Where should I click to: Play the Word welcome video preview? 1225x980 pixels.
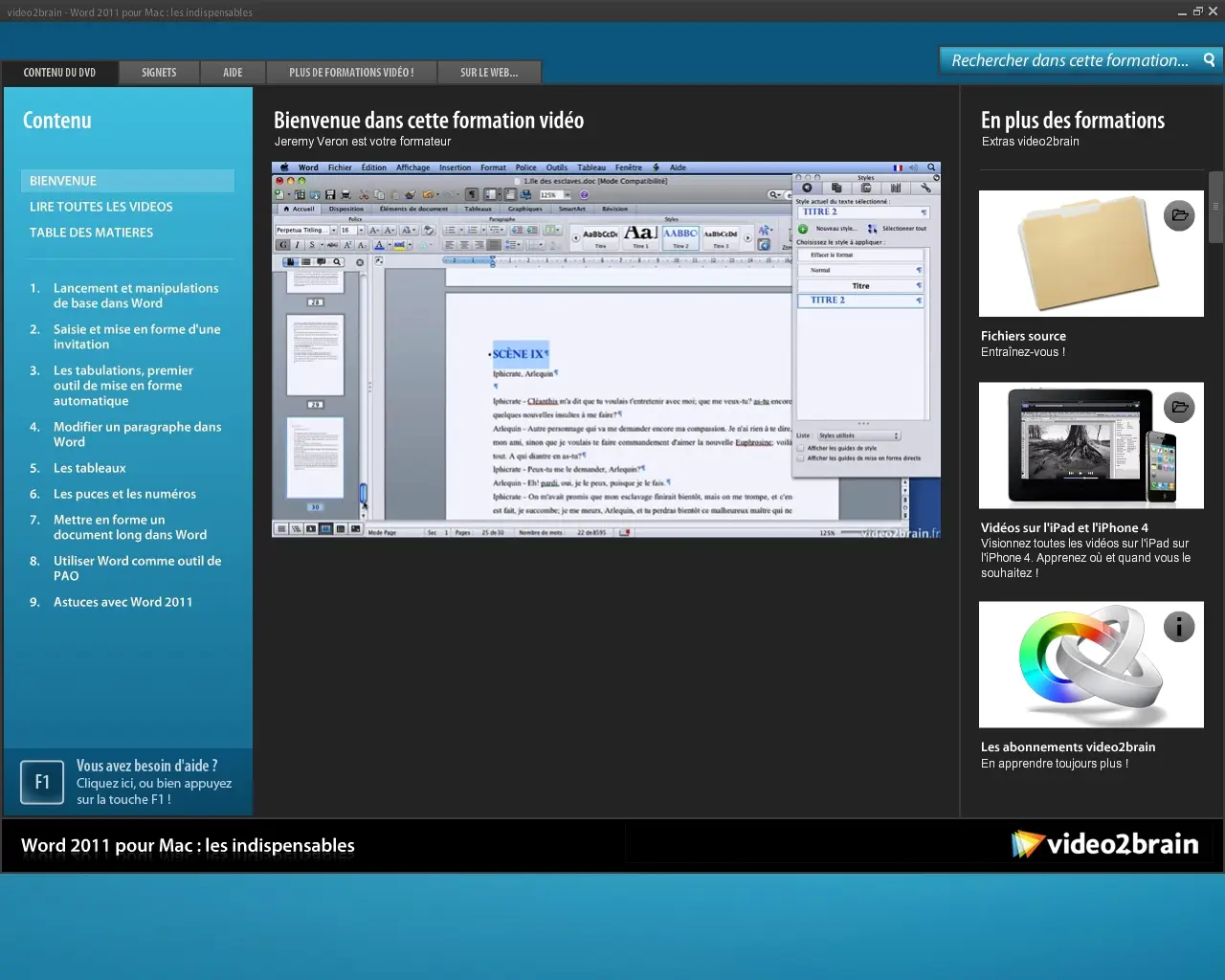606,350
